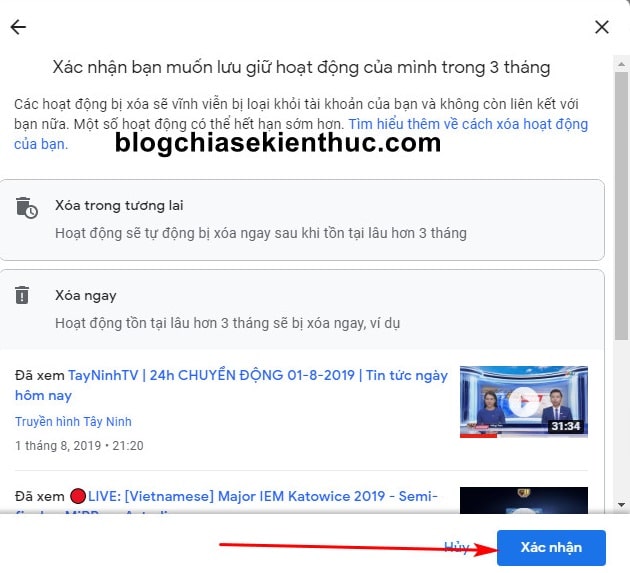This screenshot has height=573, width=630.
Task: Click the play icon on TayNinhTV thumbnail
Action: point(524,401)
